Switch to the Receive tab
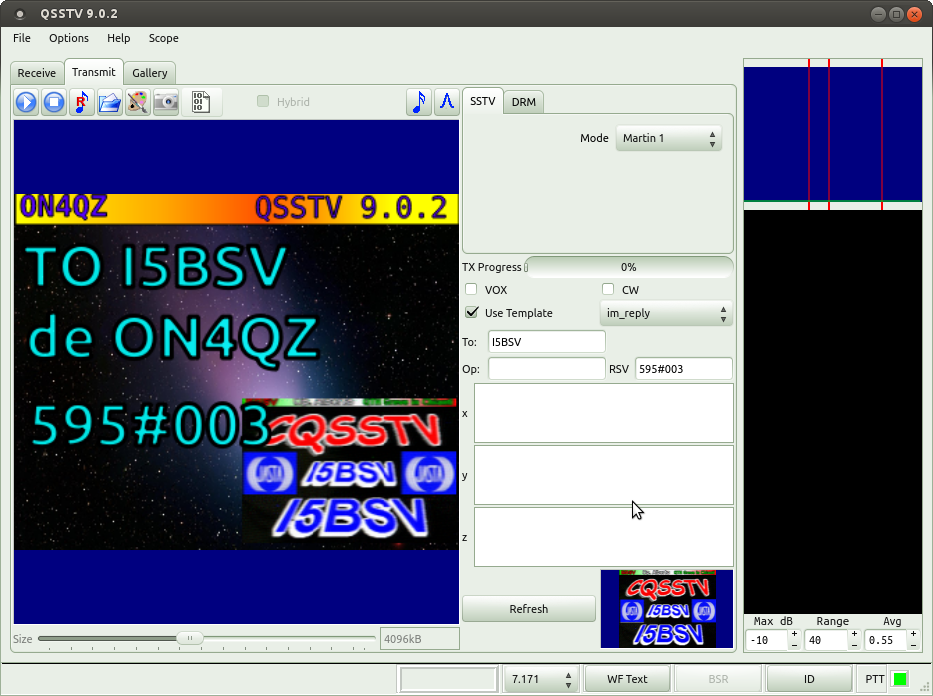 coord(37,73)
